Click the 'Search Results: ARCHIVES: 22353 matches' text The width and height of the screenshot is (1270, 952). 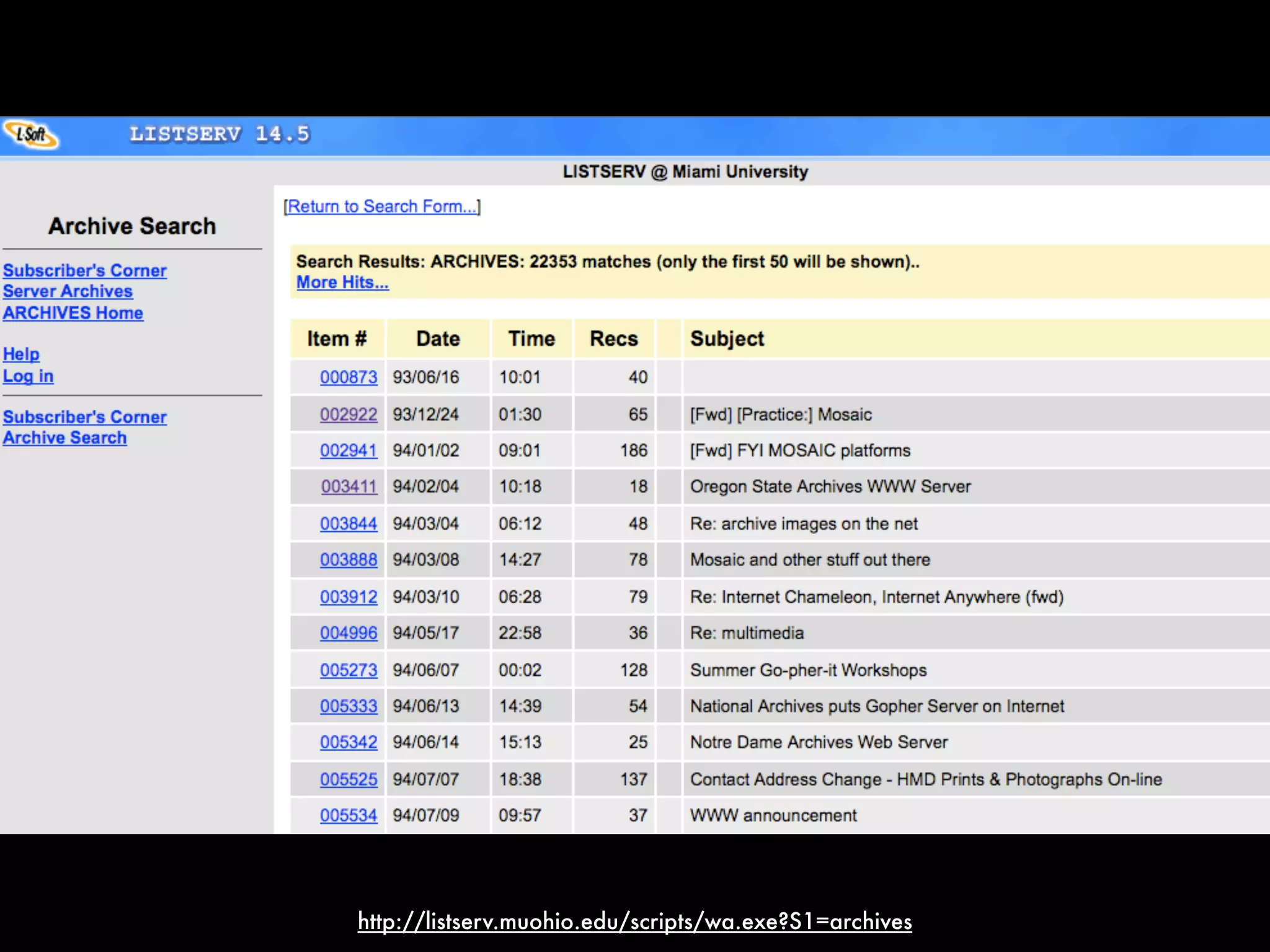[608, 262]
